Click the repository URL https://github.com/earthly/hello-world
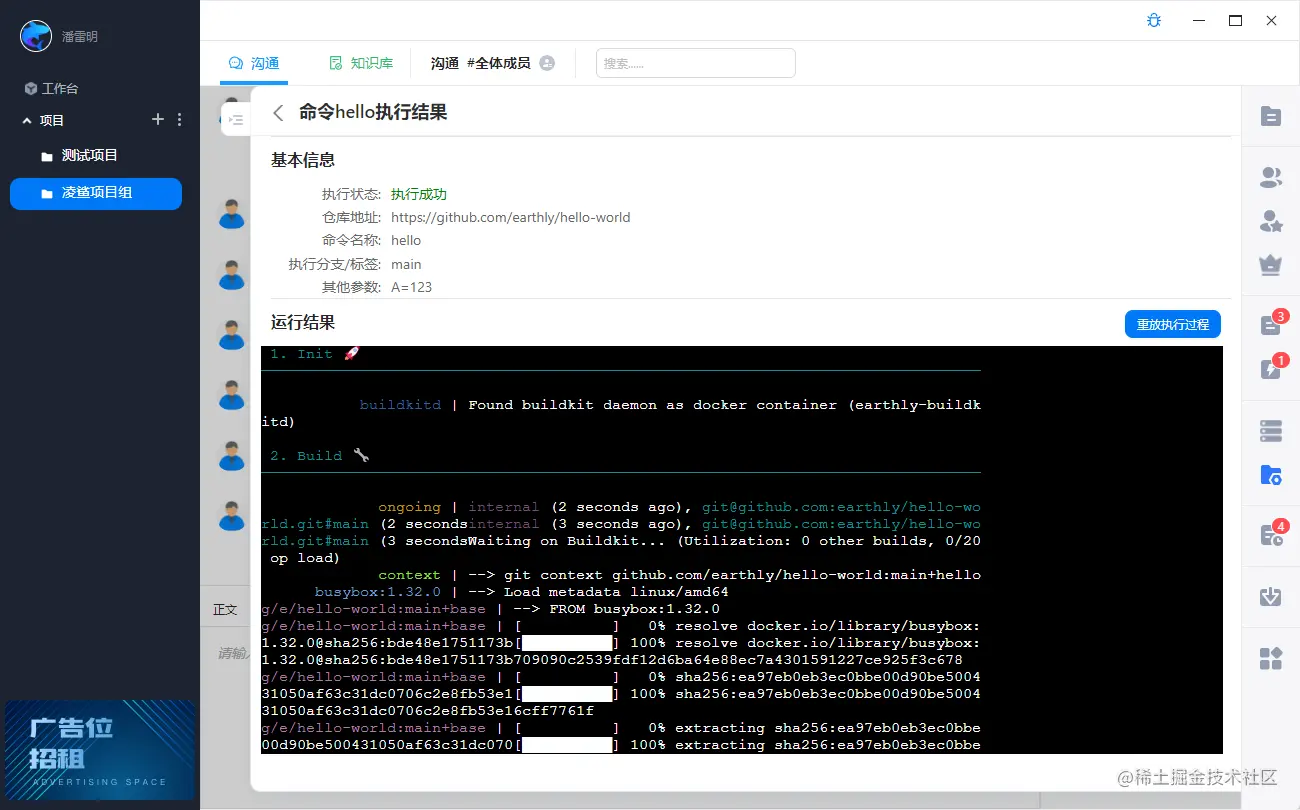The width and height of the screenshot is (1300, 810). [x=511, y=217]
